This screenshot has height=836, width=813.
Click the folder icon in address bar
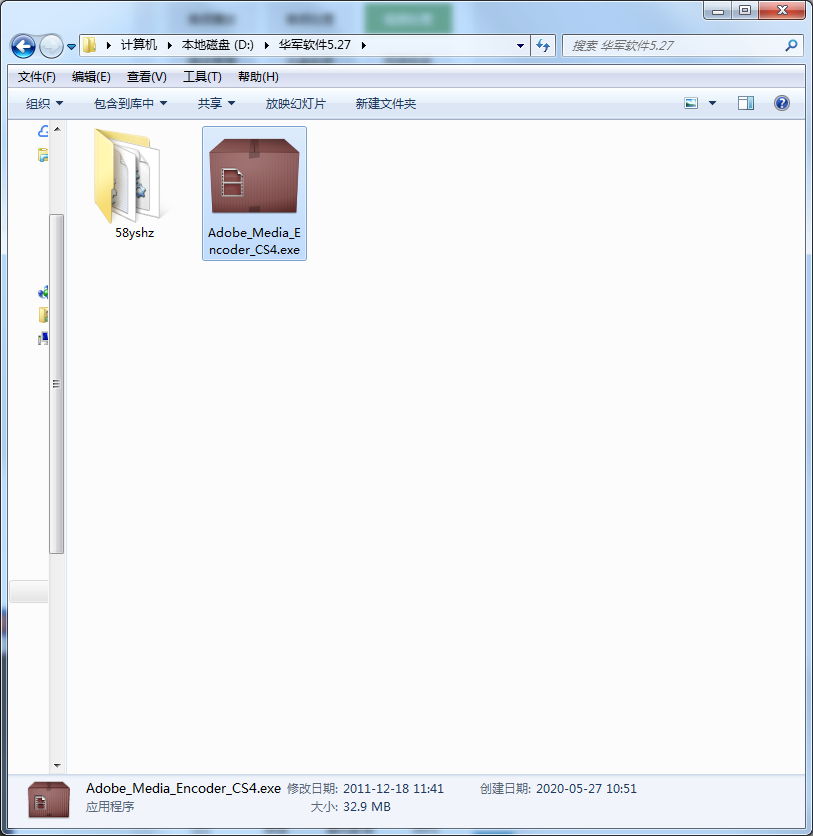(x=90, y=45)
